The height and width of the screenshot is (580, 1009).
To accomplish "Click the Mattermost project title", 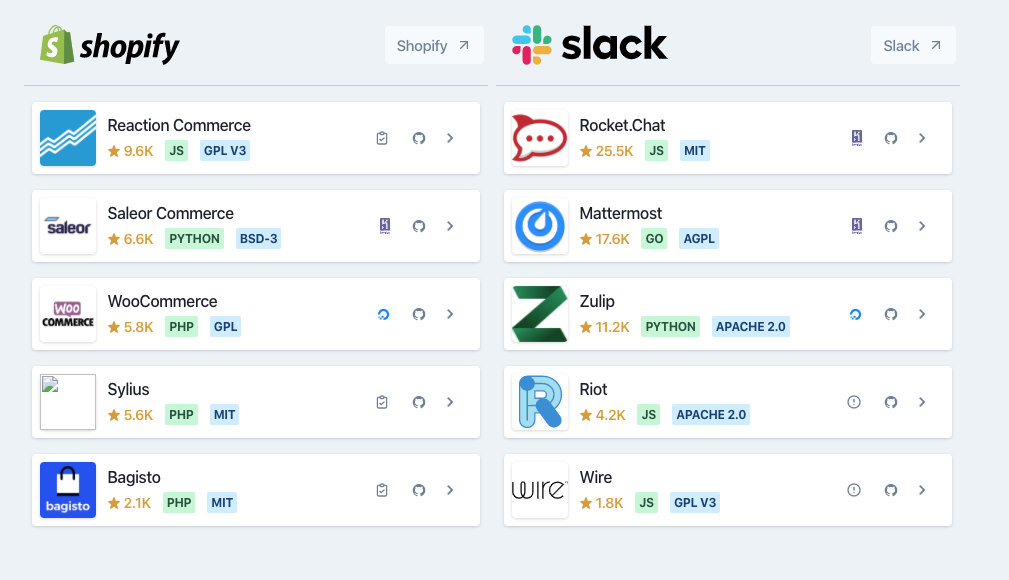I will [620, 213].
